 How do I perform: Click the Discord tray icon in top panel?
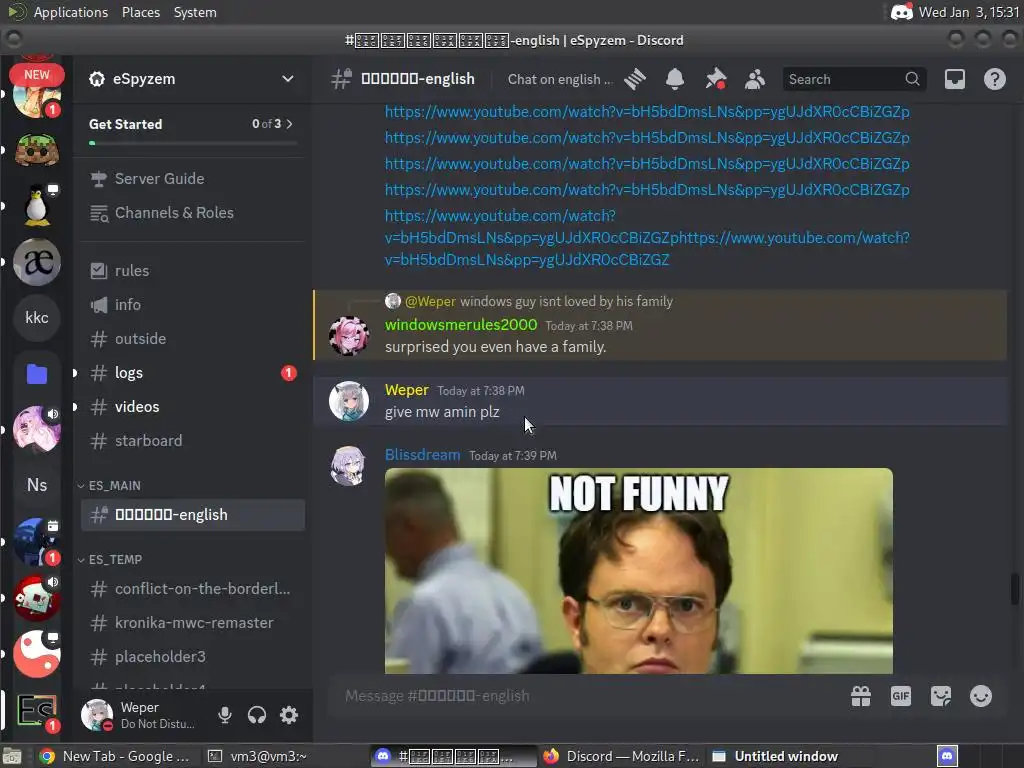[x=902, y=12]
